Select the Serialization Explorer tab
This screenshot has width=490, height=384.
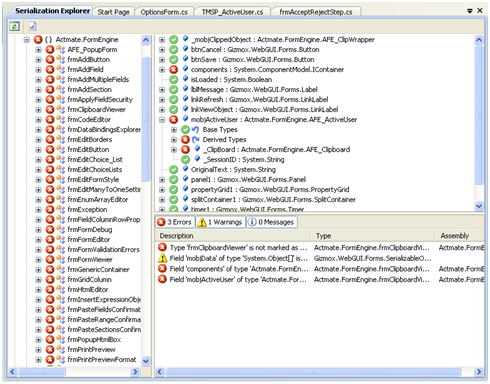[53, 11]
